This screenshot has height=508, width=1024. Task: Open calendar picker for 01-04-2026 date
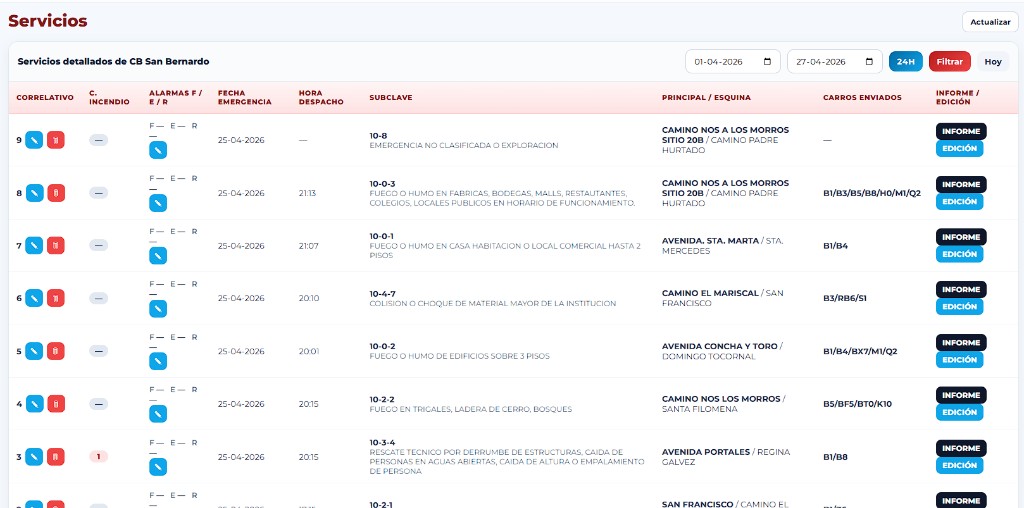[767, 61]
